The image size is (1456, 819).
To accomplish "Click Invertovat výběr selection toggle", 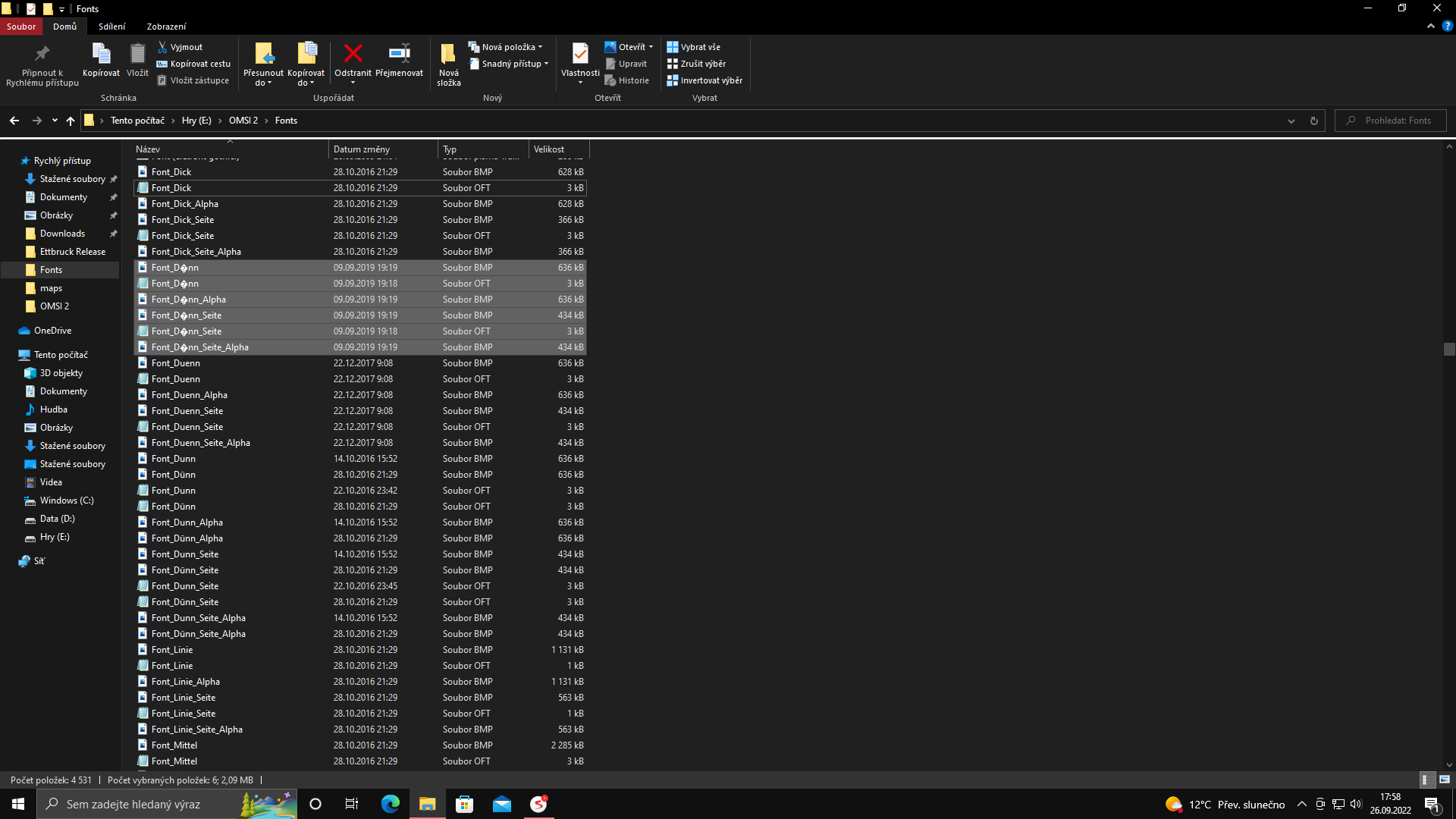I will tap(704, 80).
